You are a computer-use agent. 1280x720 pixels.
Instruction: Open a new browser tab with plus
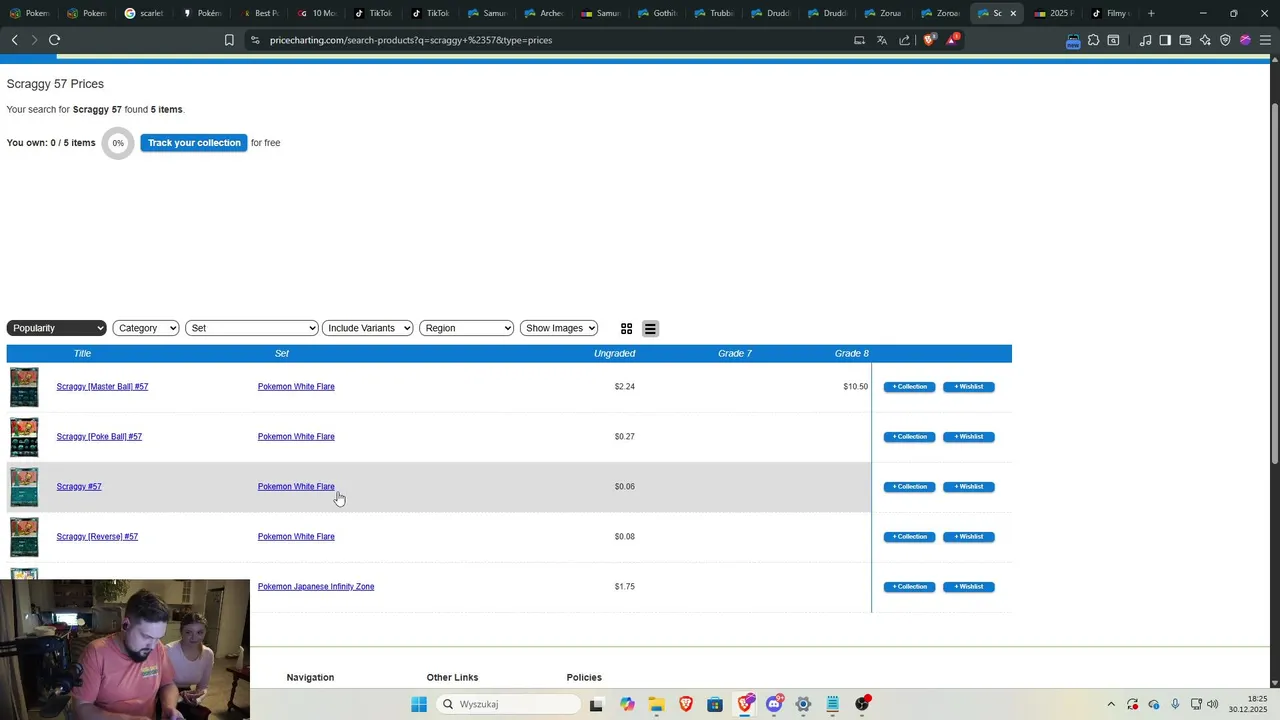1151,13
